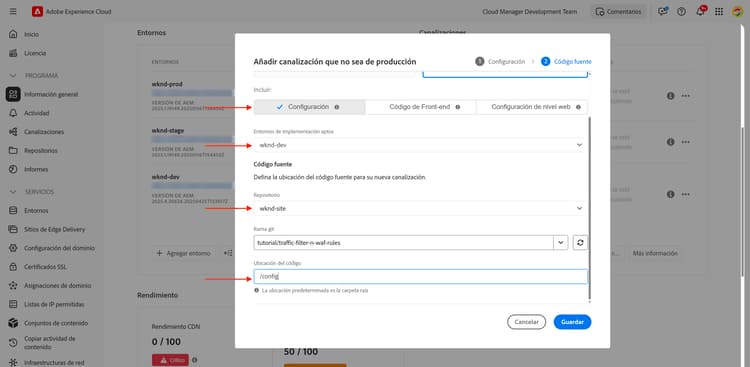
Task: Collapse the SERVICIOS section
Action: [x=13, y=192]
